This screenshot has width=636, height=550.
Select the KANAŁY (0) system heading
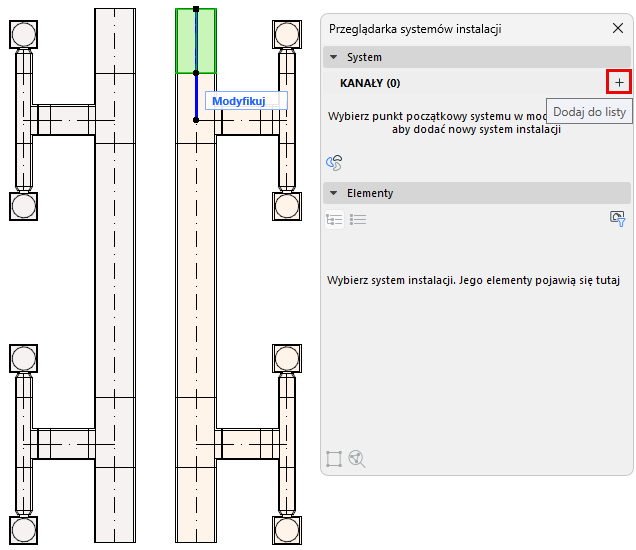pyautogui.click(x=370, y=83)
